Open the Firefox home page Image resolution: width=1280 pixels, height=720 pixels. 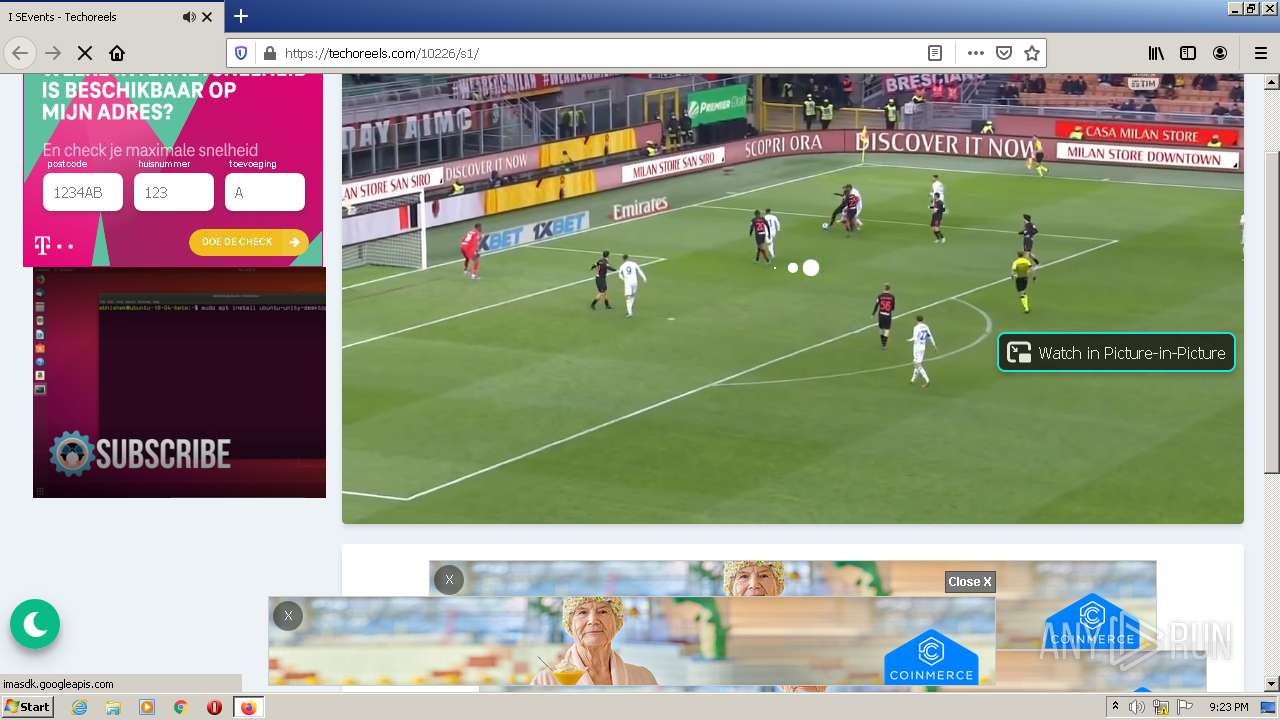[x=117, y=53]
